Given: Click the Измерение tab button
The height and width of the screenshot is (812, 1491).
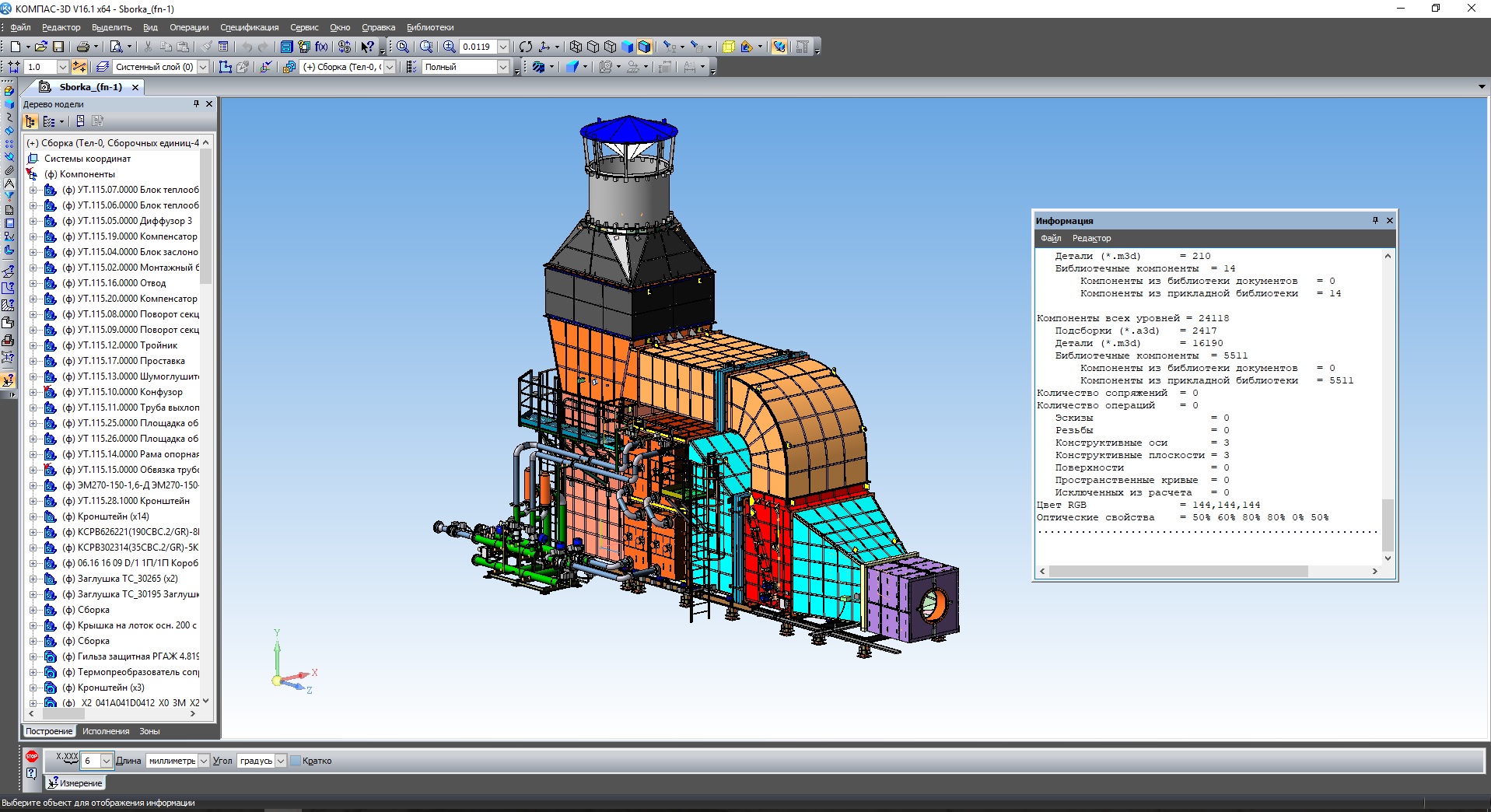Looking at the screenshot, I should tap(75, 783).
